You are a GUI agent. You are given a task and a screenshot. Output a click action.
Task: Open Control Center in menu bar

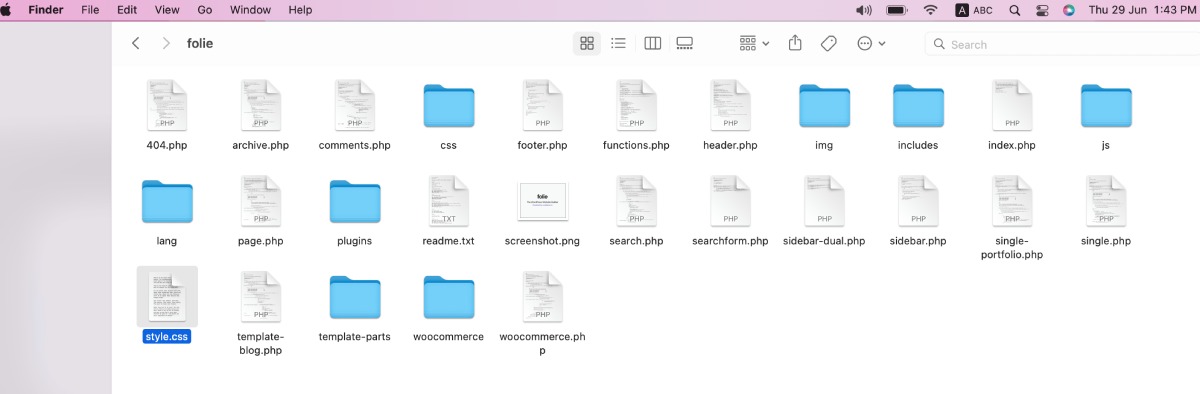coord(1041,9)
